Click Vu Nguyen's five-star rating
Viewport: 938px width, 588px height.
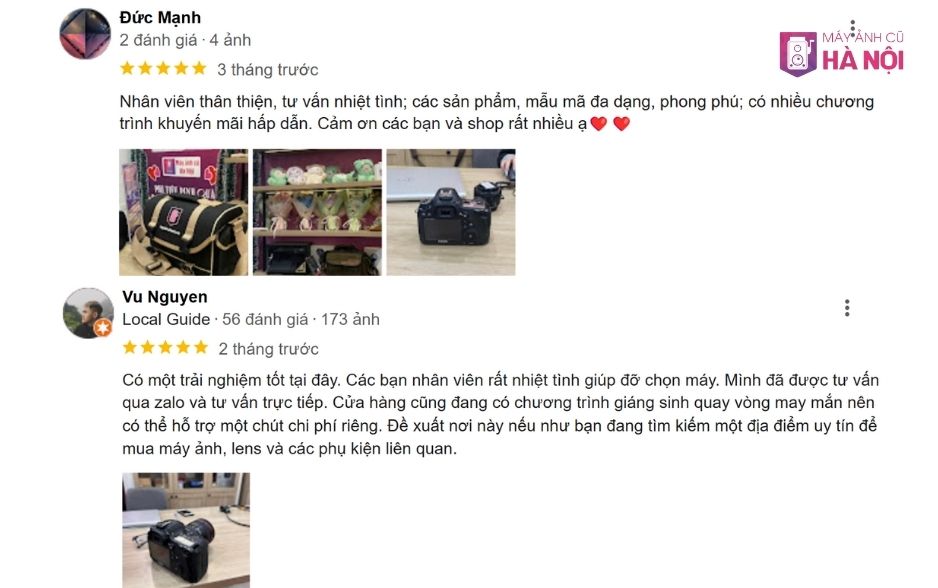coord(166,348)
